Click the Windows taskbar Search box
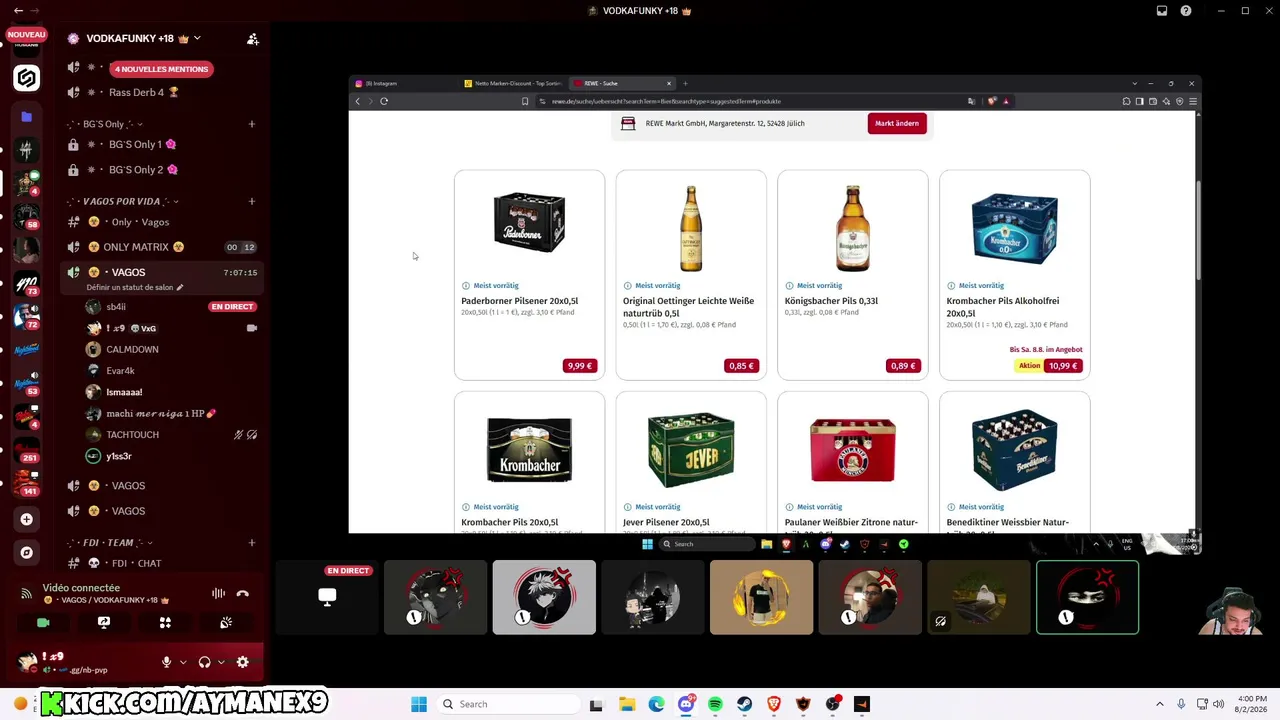Image resolution: width=1280 pixels, height=720 pixels. pos(507,704)
